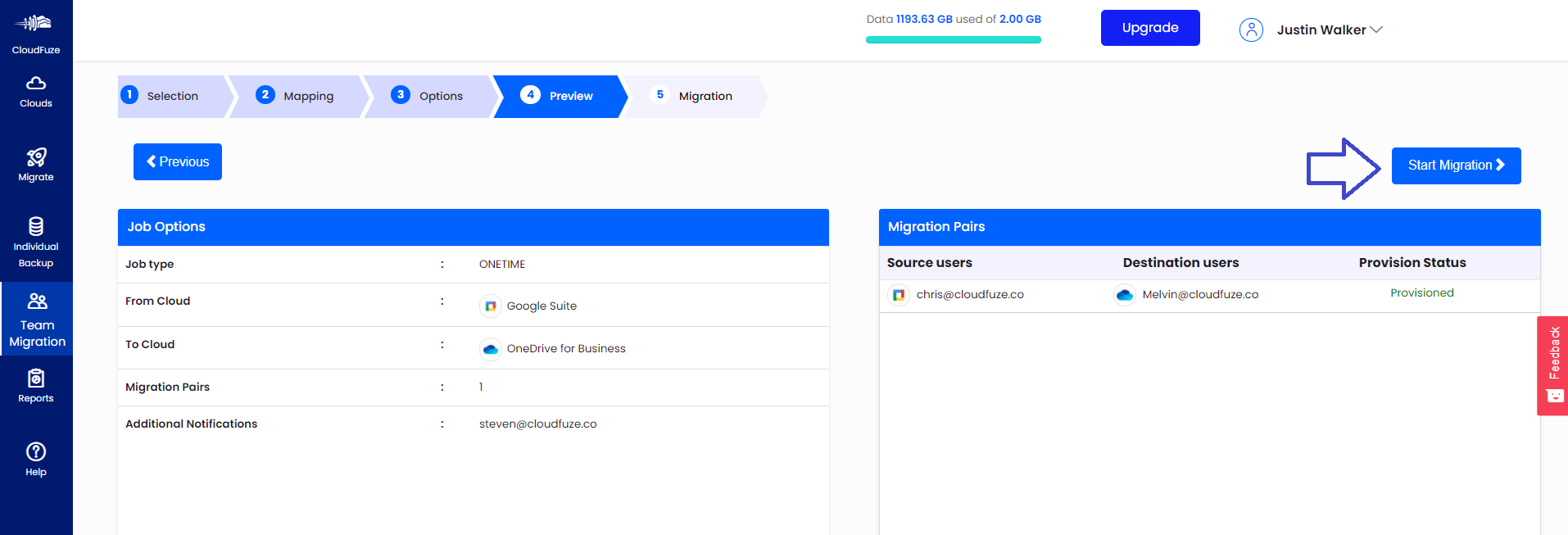Open the Migrate rocket icon
Viewport: 1568px width, 535px height.
(36, 156)
